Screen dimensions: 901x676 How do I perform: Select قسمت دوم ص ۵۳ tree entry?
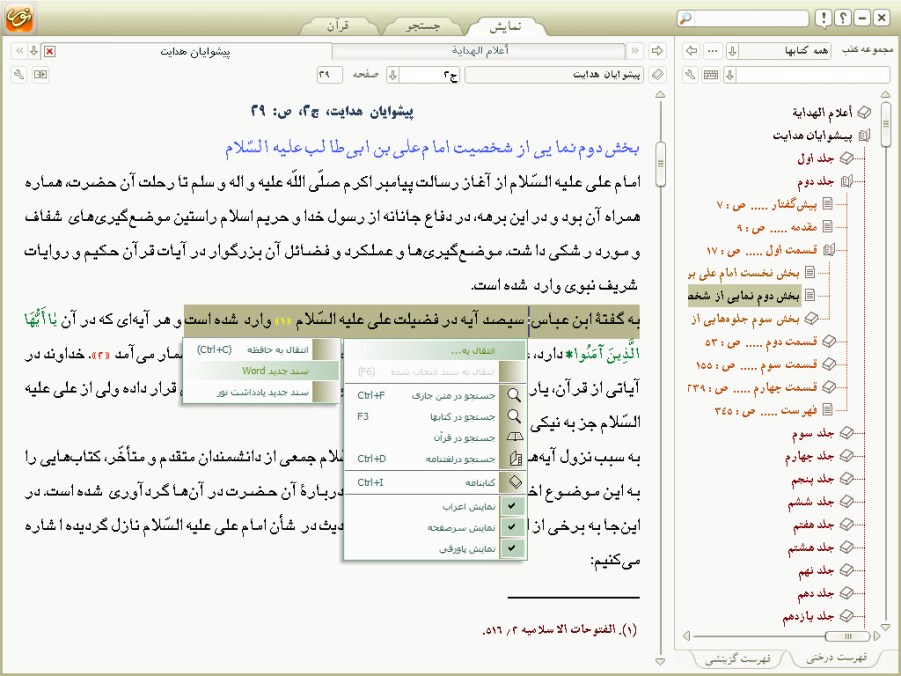click(x=761, y=341)
